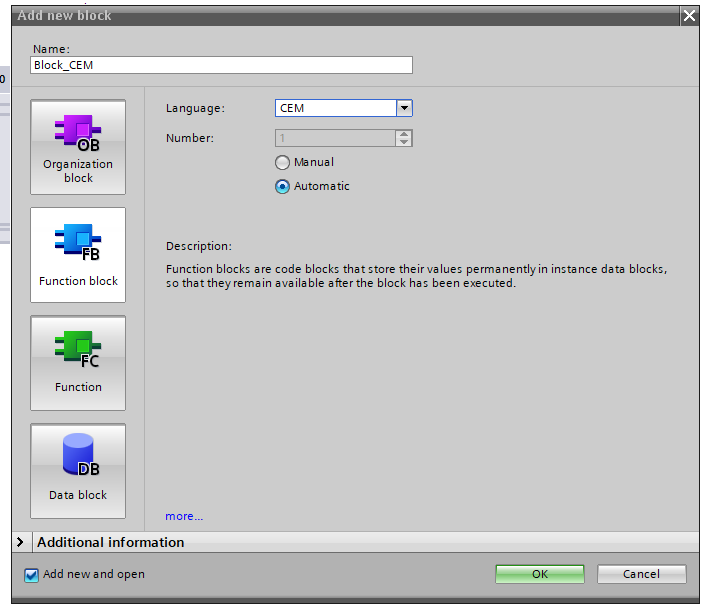Confirm with the OK button
This screenshot has height=614, width=715.
coord(540,574)
